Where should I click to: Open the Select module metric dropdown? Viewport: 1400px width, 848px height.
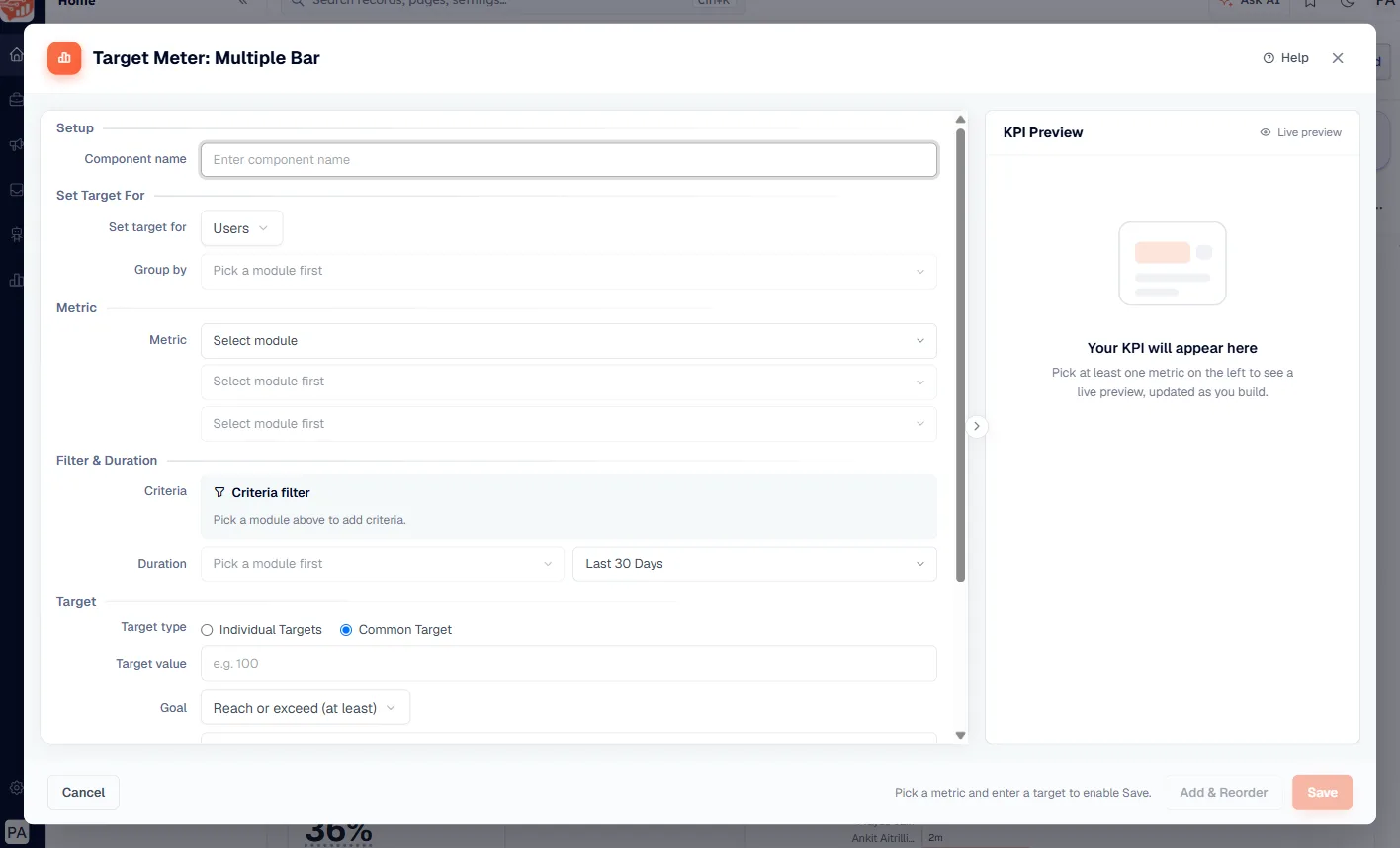(569, 341)
